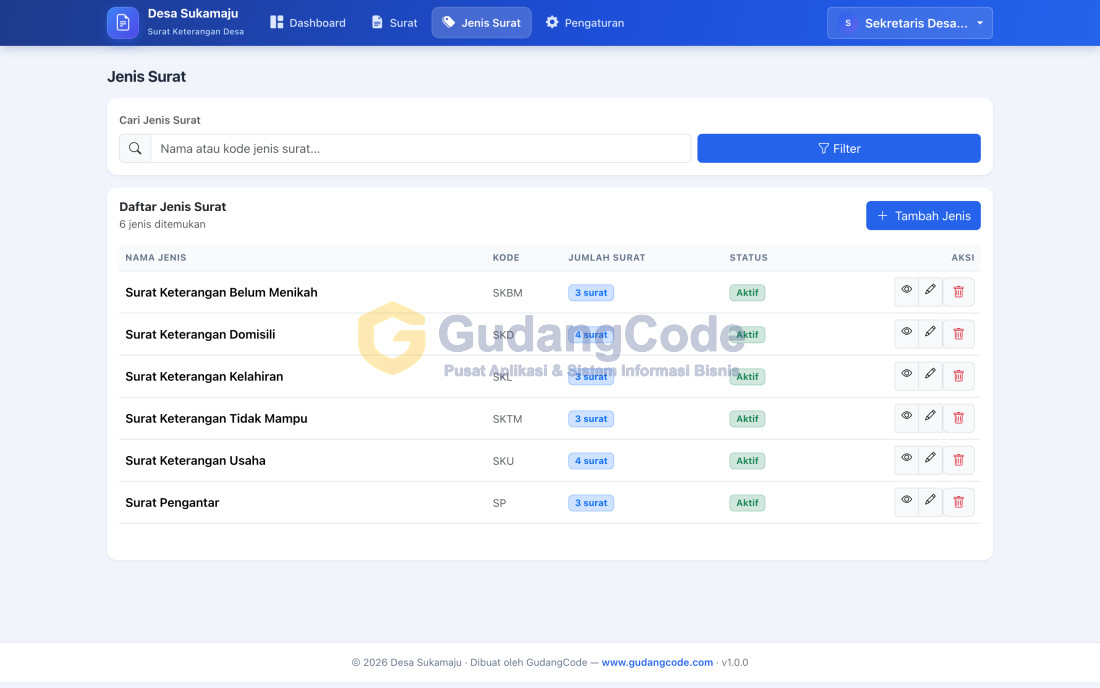Click the Desa Sukamaju document logo icon
This screenshot has width=1100, height=688.
pyautogui.click(x=123, y=22)
